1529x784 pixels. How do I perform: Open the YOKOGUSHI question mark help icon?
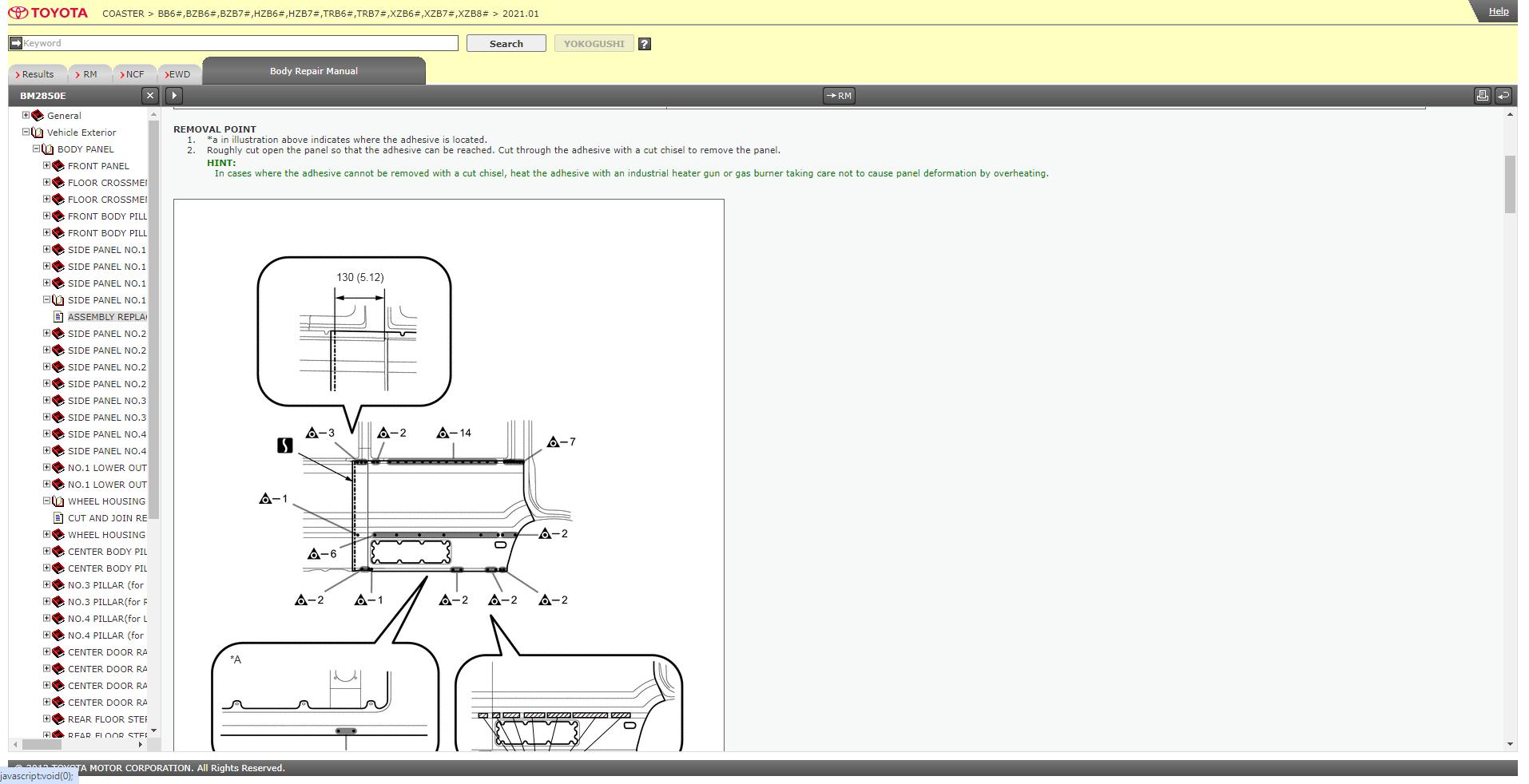[645, 44]
